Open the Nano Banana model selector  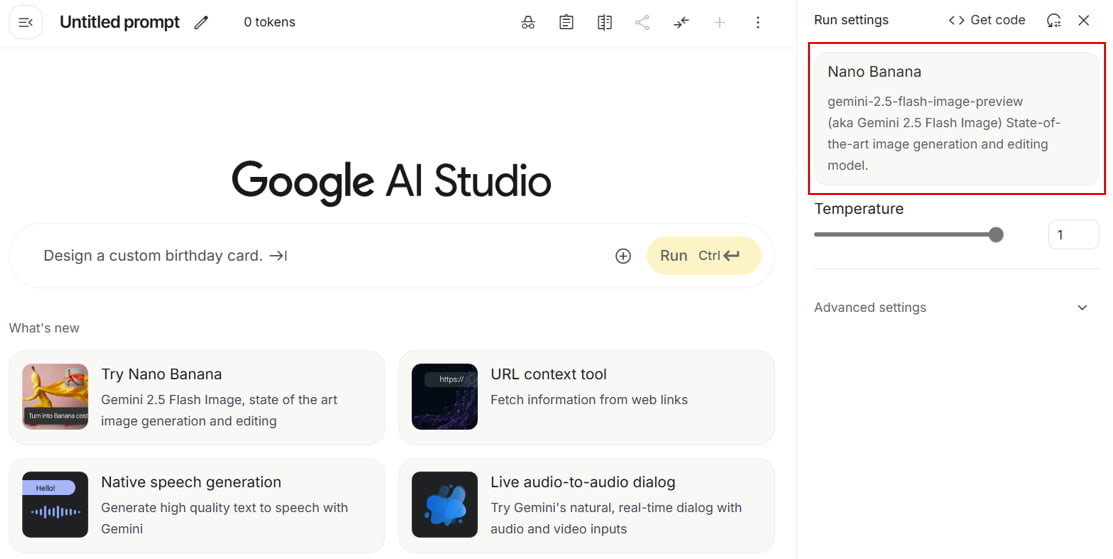[956, 118]
